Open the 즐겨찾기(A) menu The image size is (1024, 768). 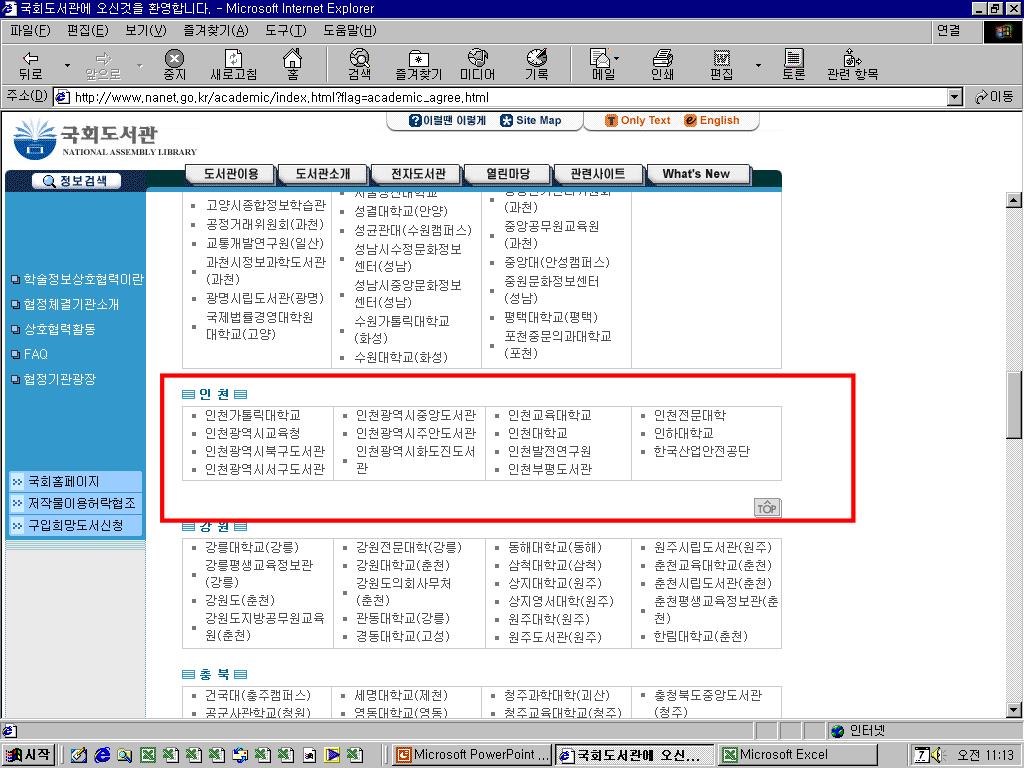[216, 31]
